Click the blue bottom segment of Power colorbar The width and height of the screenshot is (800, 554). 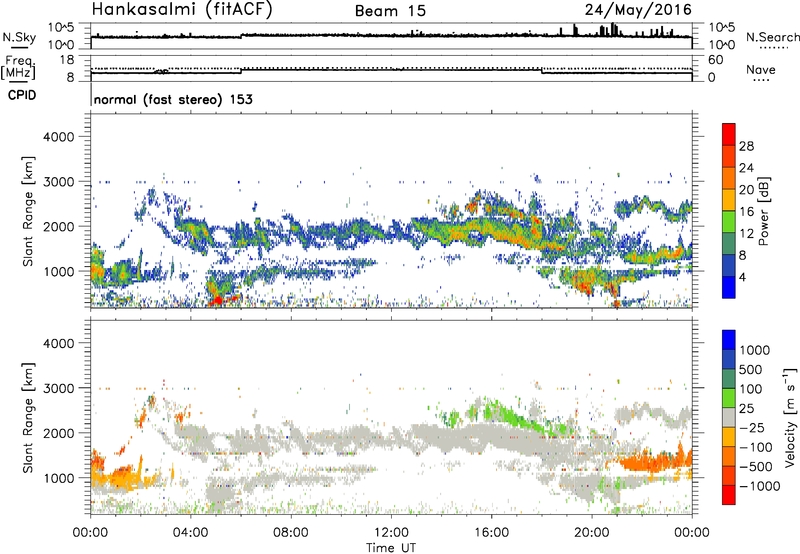click(x=729, y=288)
